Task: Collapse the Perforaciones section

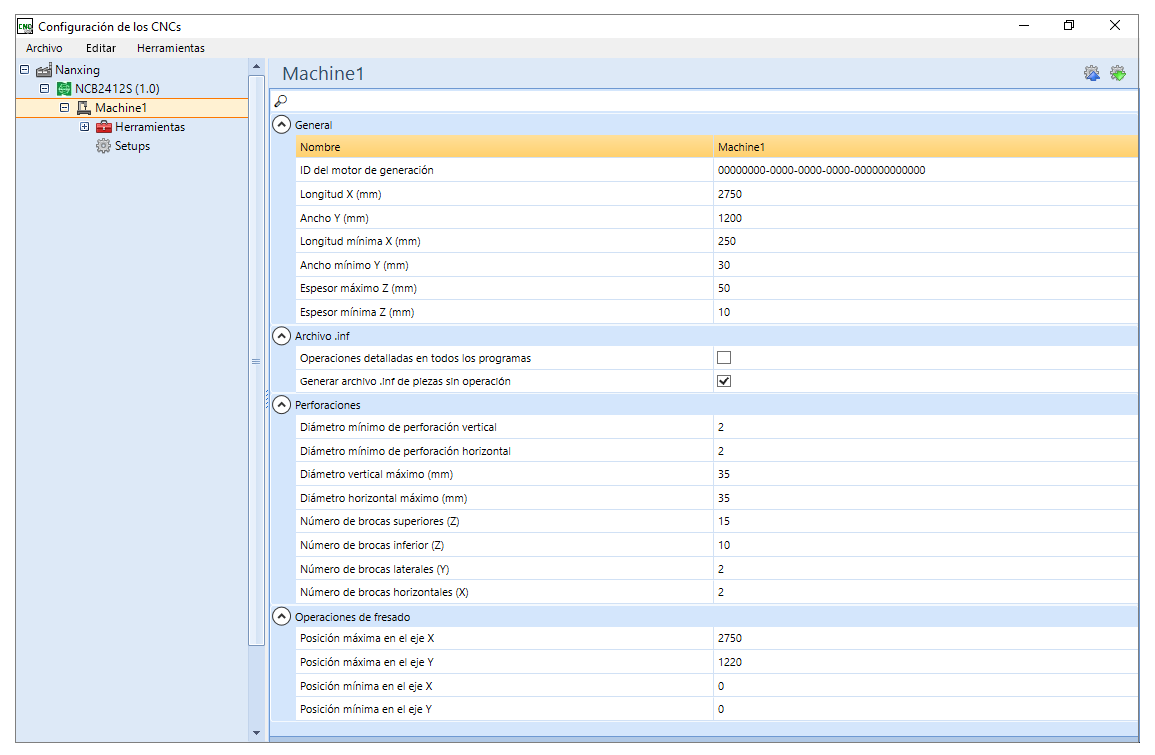Action: tap(281, 404)
